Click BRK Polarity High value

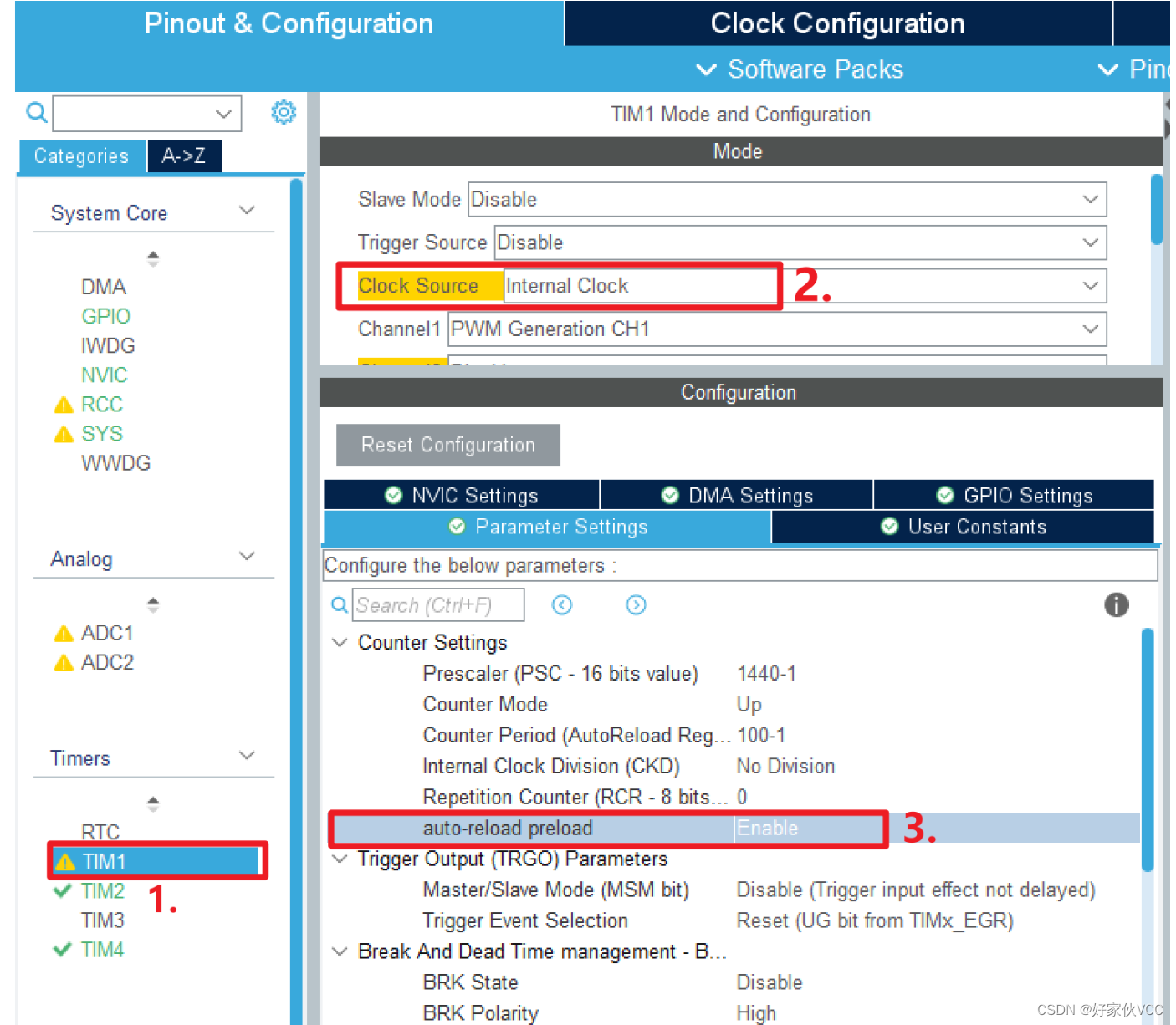pos(756,1013)
